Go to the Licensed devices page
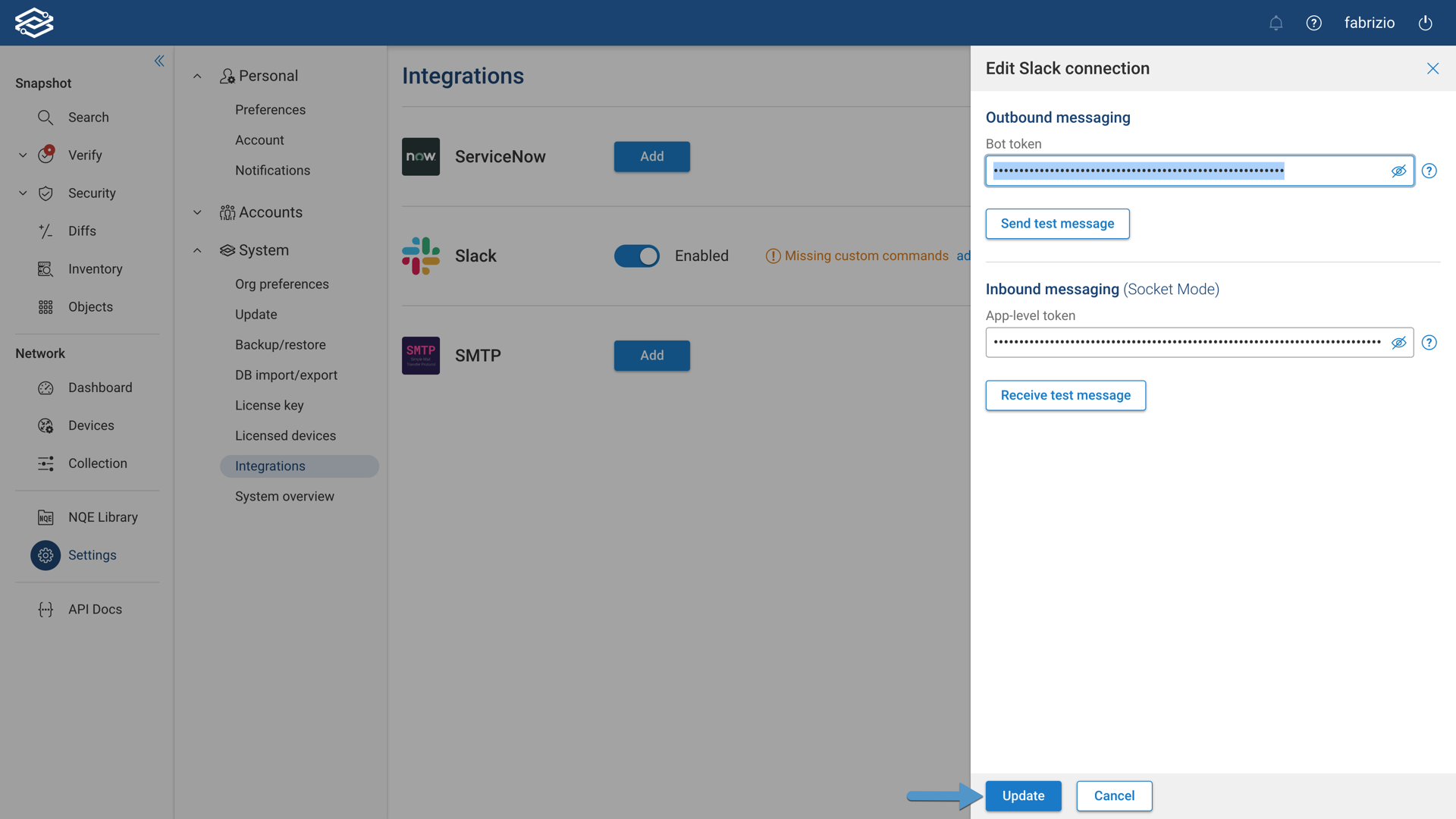Screen dimensions: 1456x819 tap(285, 435)
